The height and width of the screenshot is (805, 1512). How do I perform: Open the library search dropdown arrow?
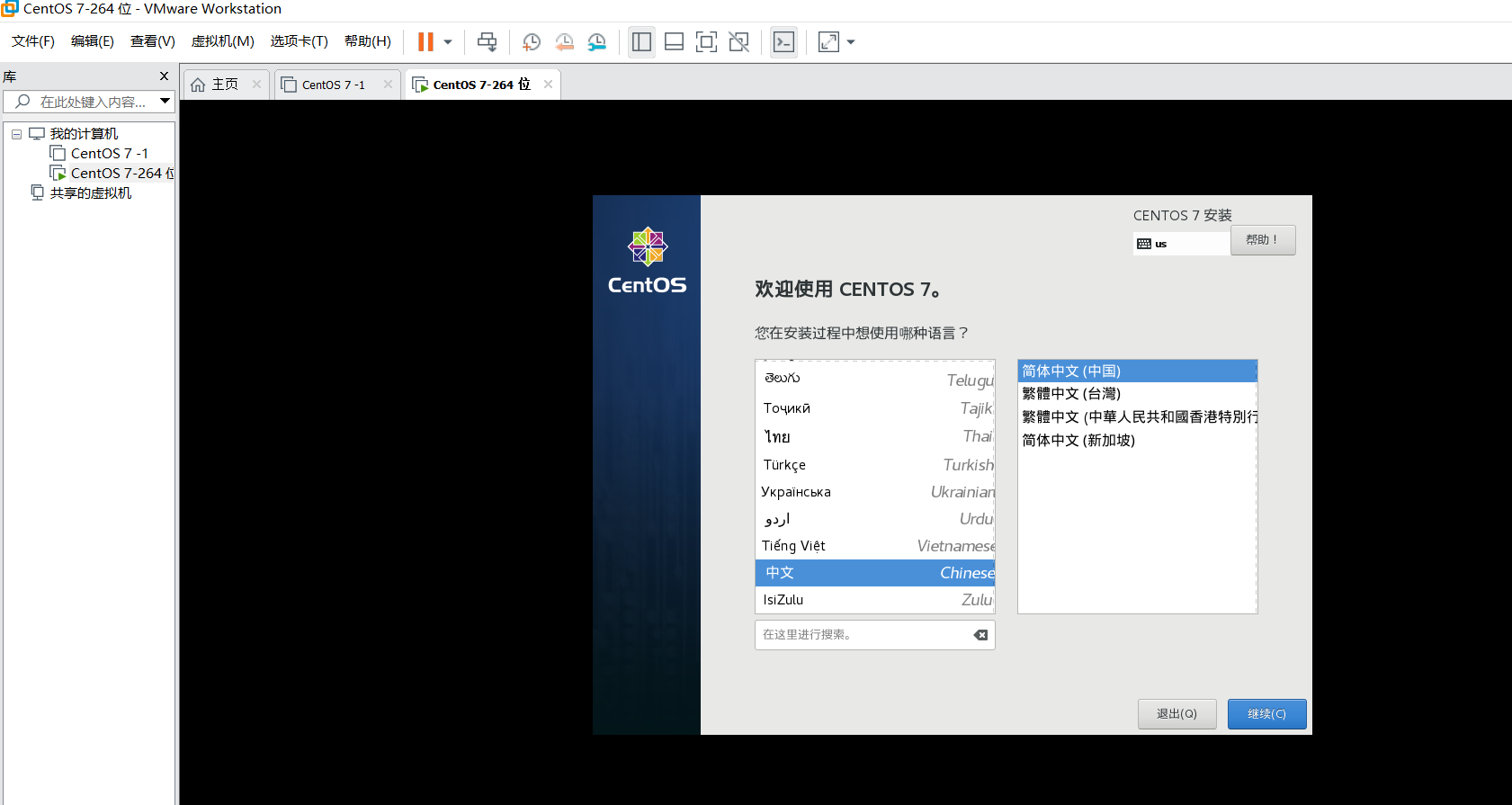pos(166,102)
